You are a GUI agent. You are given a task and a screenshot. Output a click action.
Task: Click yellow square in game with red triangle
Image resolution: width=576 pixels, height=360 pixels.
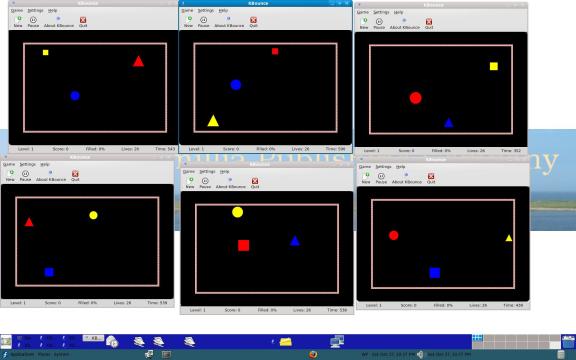tap(46, 53)
